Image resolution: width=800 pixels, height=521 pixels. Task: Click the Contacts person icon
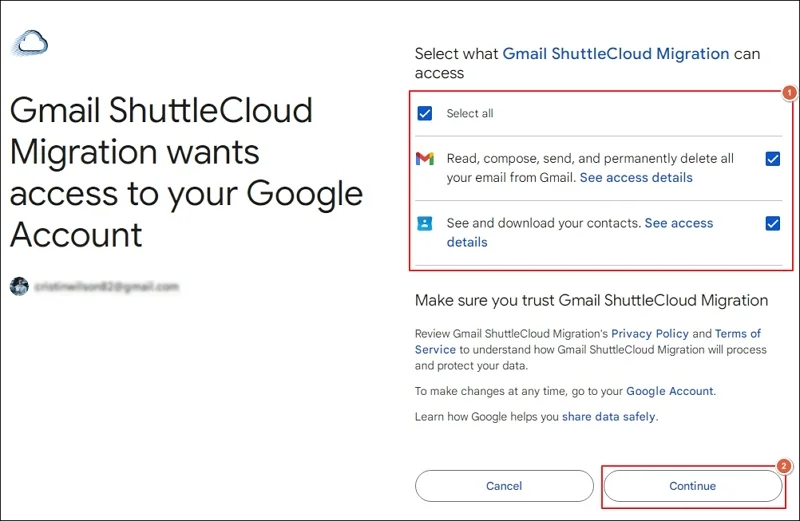click(424, 223)
